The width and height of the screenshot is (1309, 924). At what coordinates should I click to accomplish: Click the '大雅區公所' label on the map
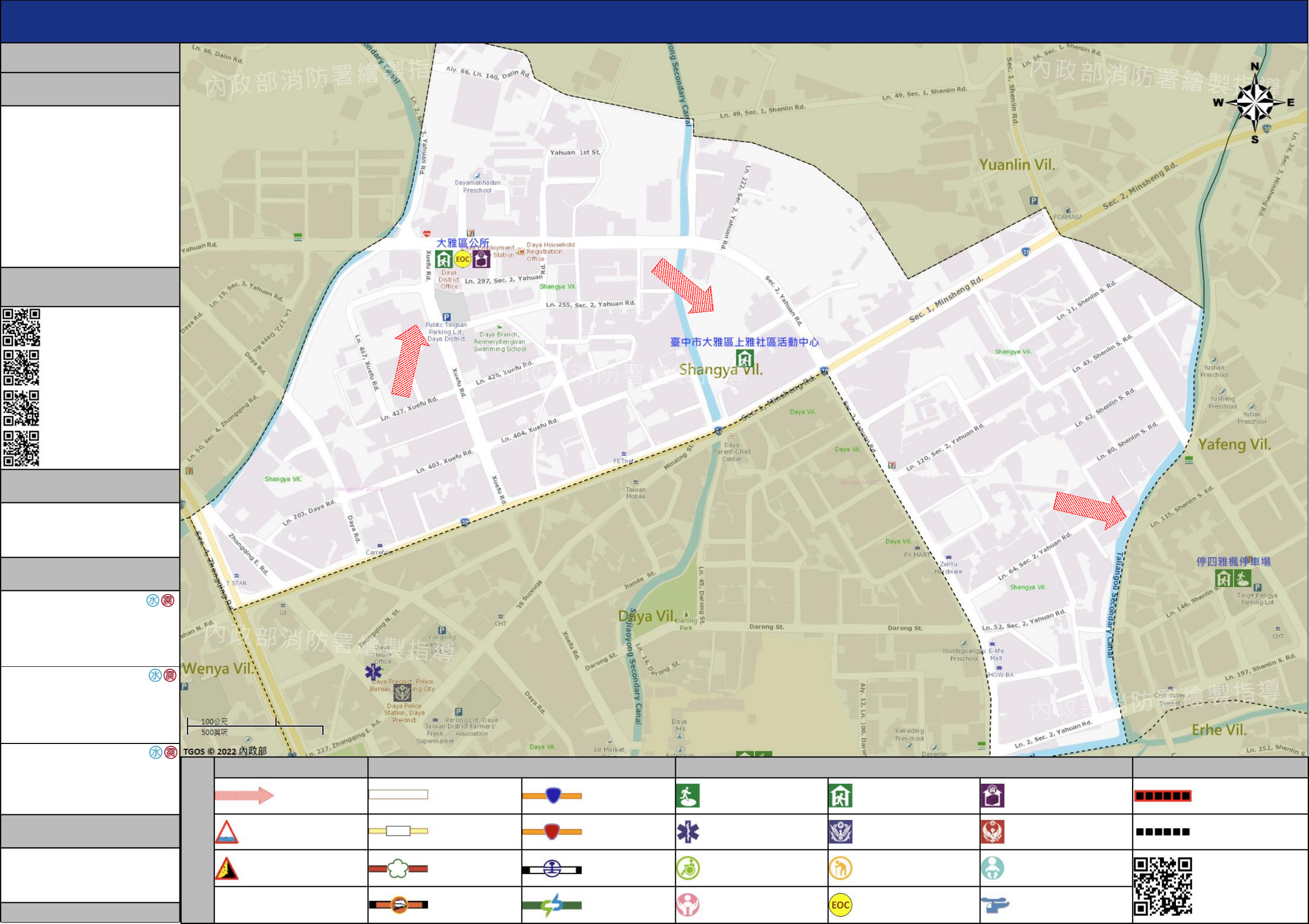463,243
